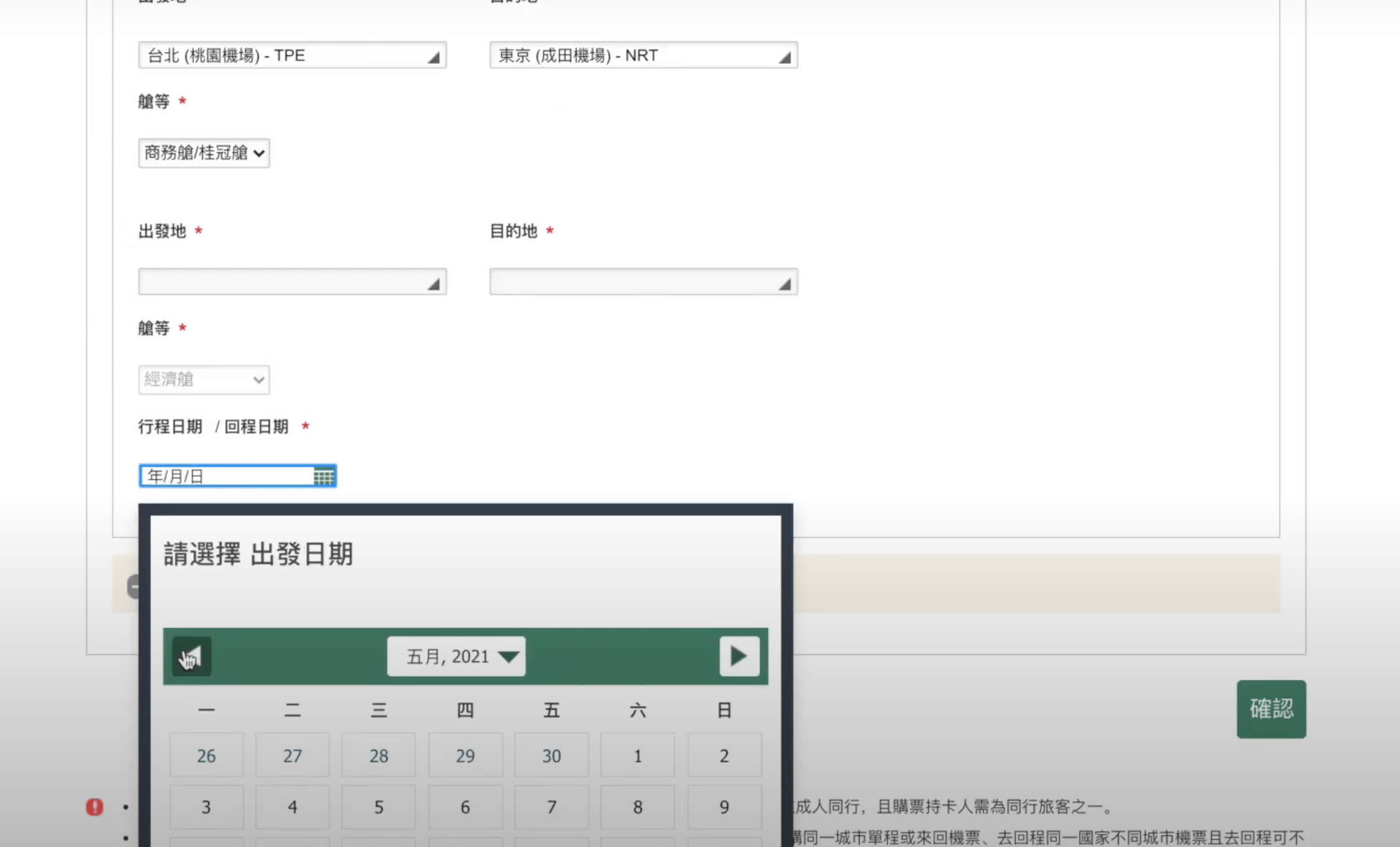Click the 確認 confirm button
The width and height of the screenshot is (1400, 847).
point(1271,709)
